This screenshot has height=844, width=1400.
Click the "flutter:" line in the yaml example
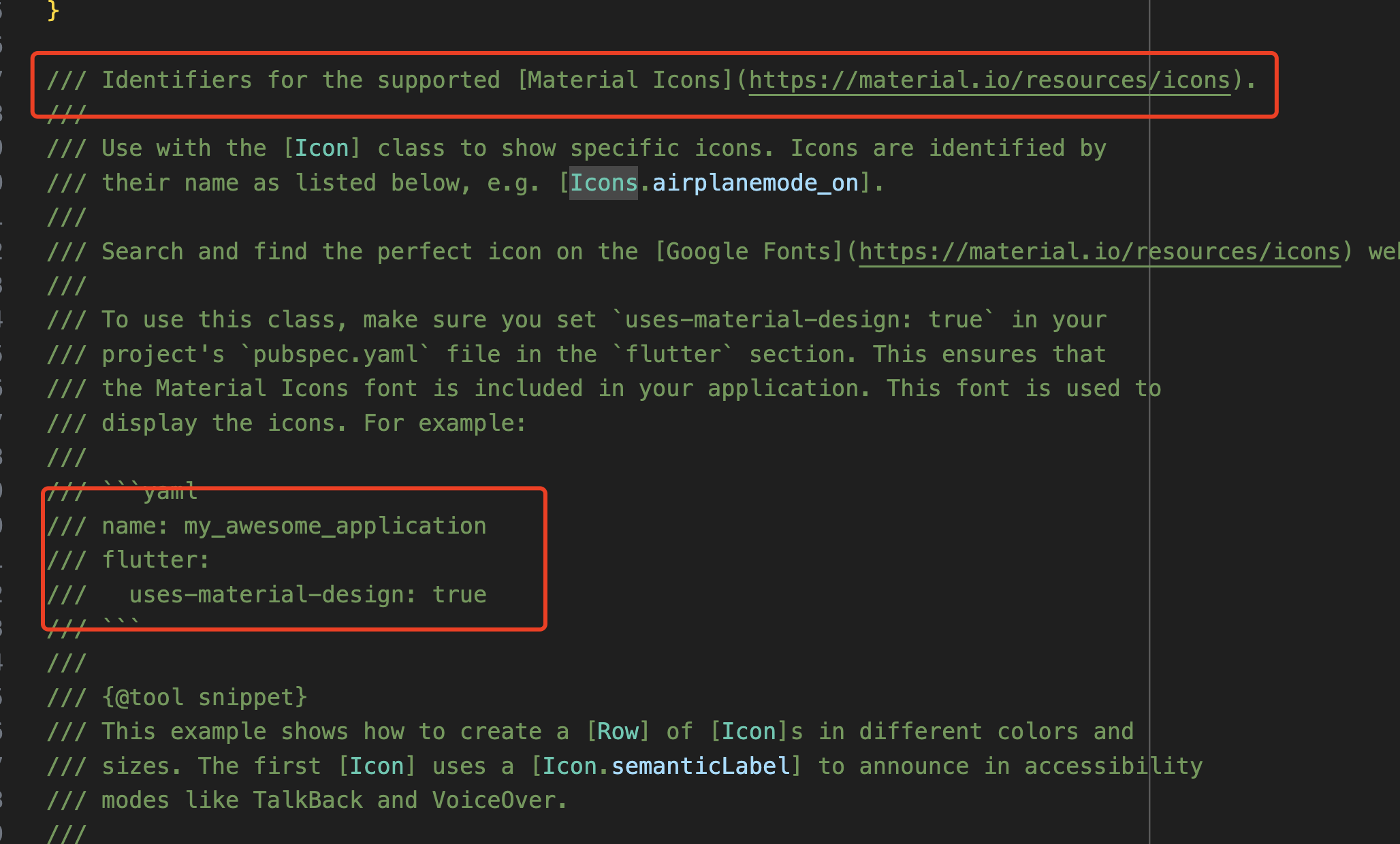coord(129,560)
